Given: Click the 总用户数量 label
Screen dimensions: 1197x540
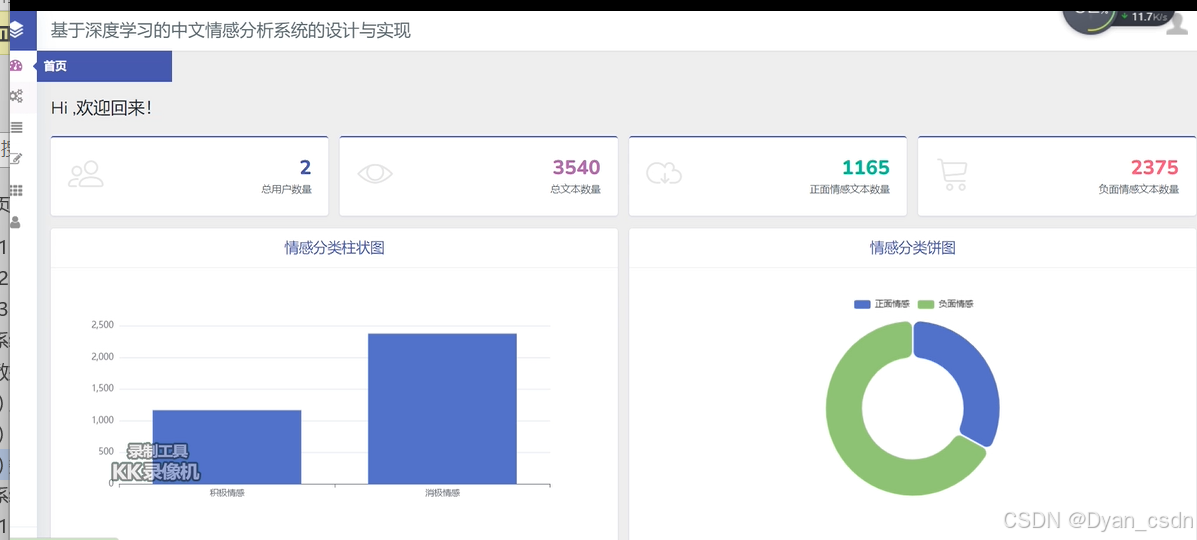Looking at the screenshot, I should 286,189.
